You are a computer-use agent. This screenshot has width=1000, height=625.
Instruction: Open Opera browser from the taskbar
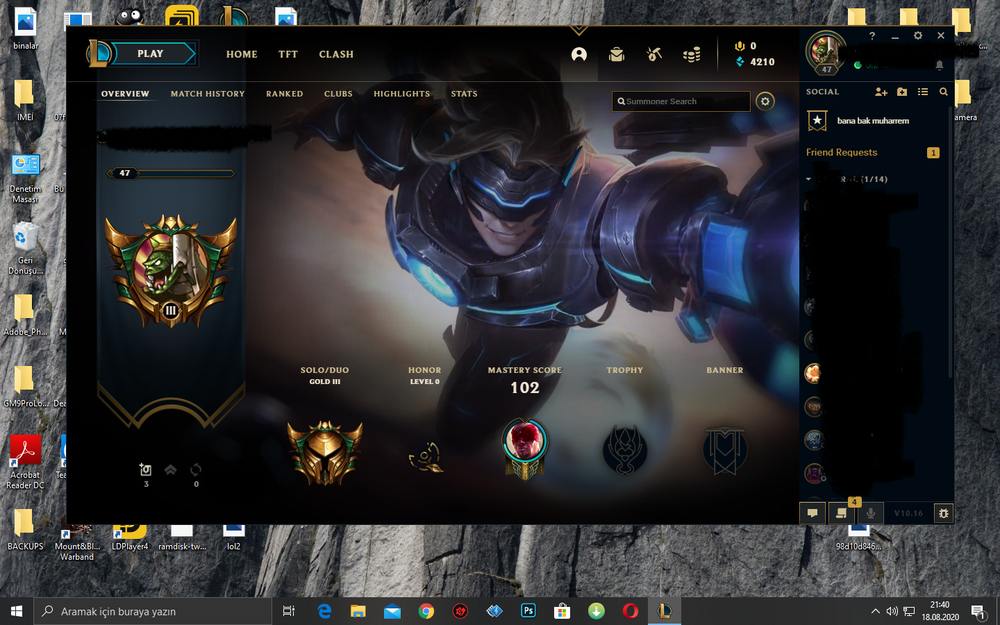tap(630, 612)
